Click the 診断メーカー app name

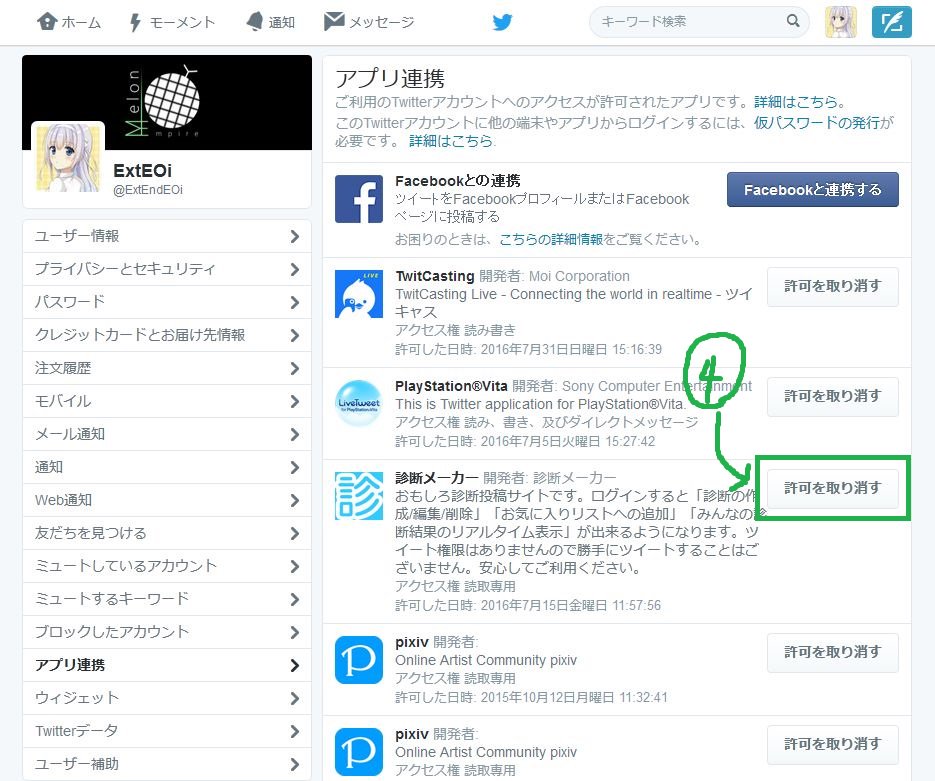tap(436, 478)
